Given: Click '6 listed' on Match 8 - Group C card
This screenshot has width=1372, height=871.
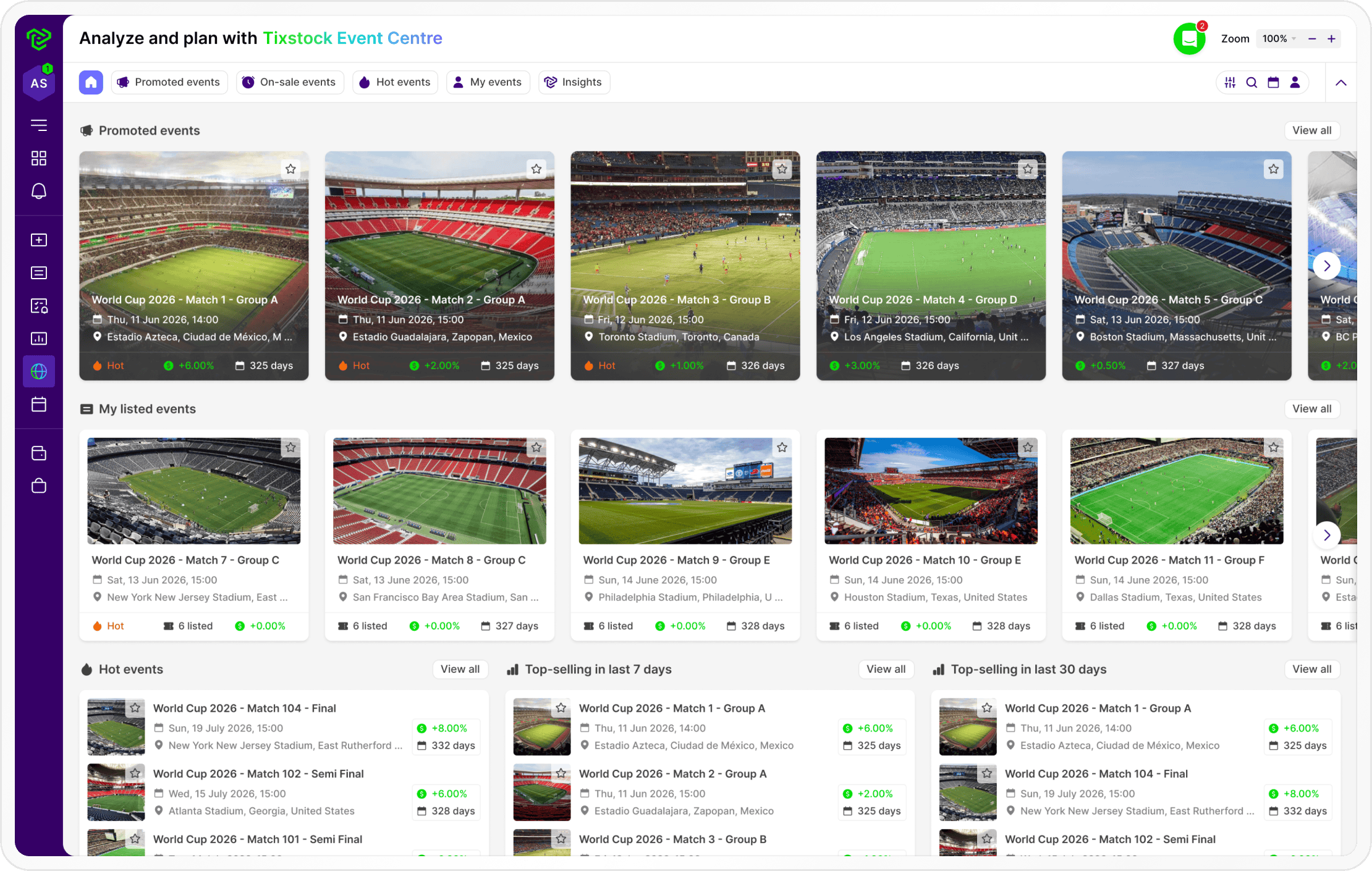Looking at the screenshot, I should tap(363, 626).
